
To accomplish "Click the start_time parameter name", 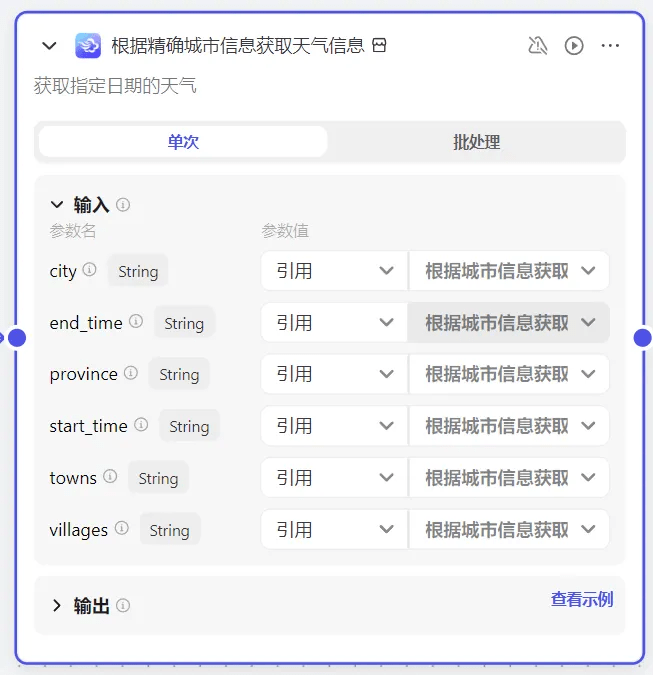I will click(88, 426).
